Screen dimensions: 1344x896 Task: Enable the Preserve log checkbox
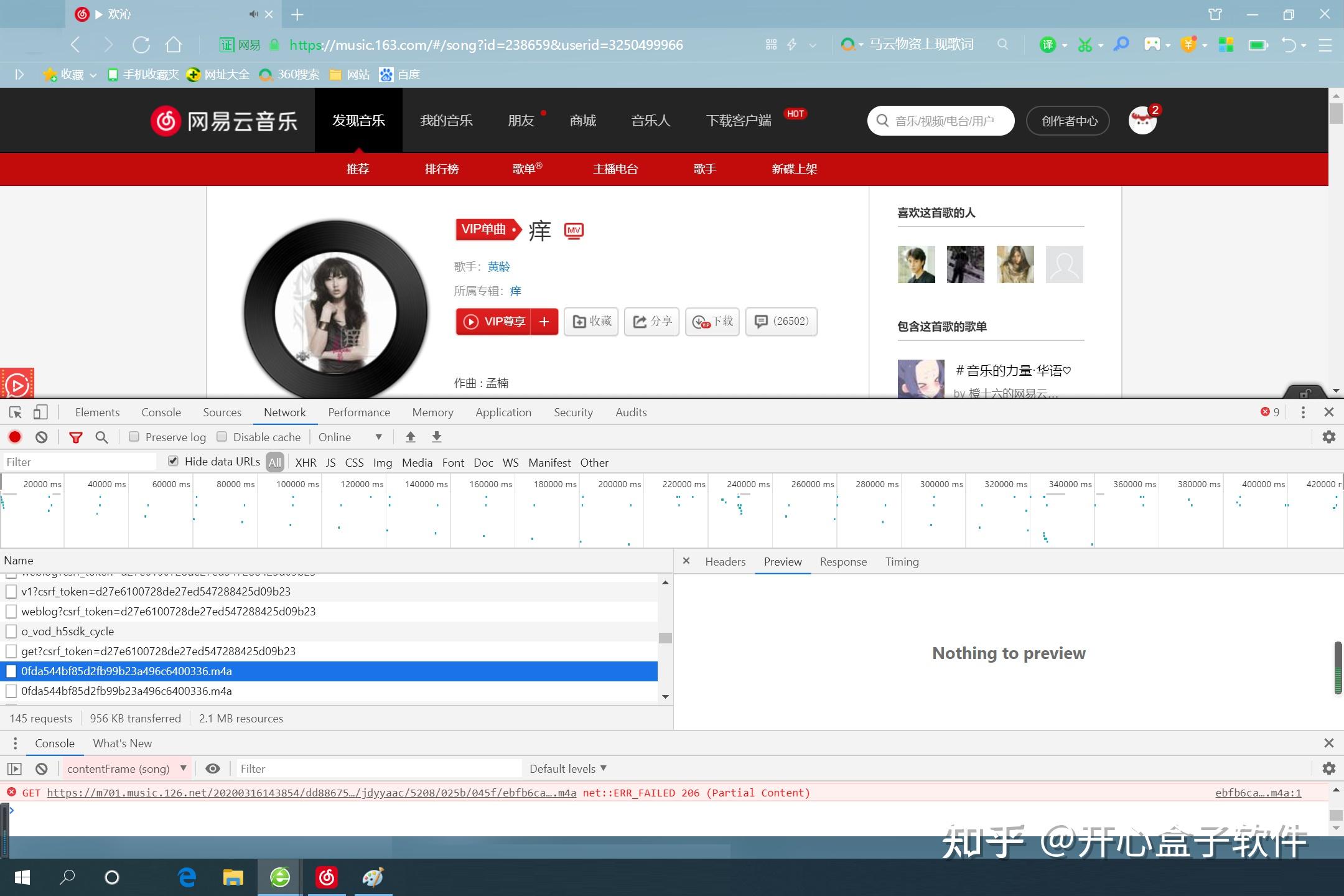[134, 437]
